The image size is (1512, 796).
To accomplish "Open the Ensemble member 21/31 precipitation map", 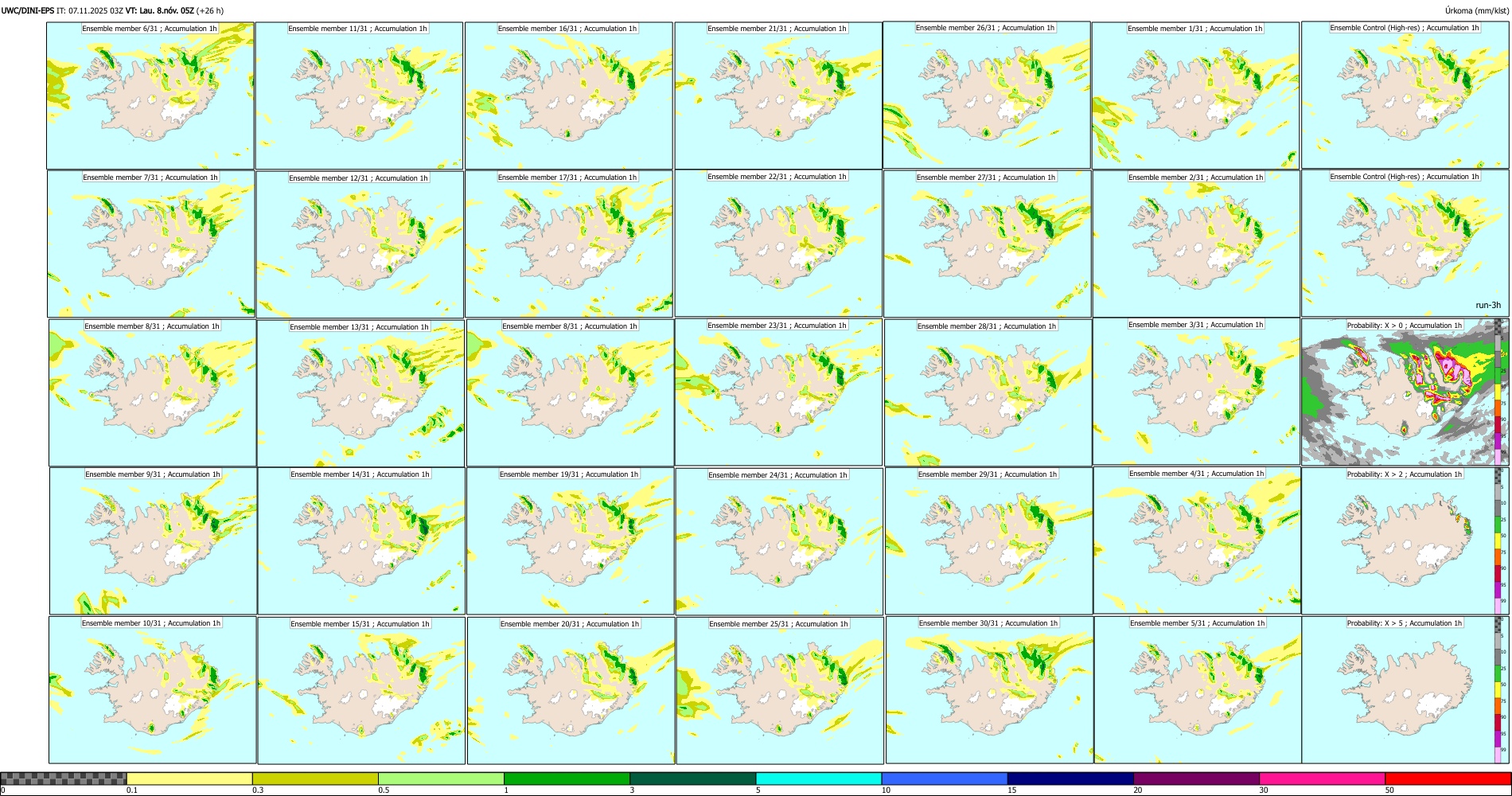I will click(778, 96).
